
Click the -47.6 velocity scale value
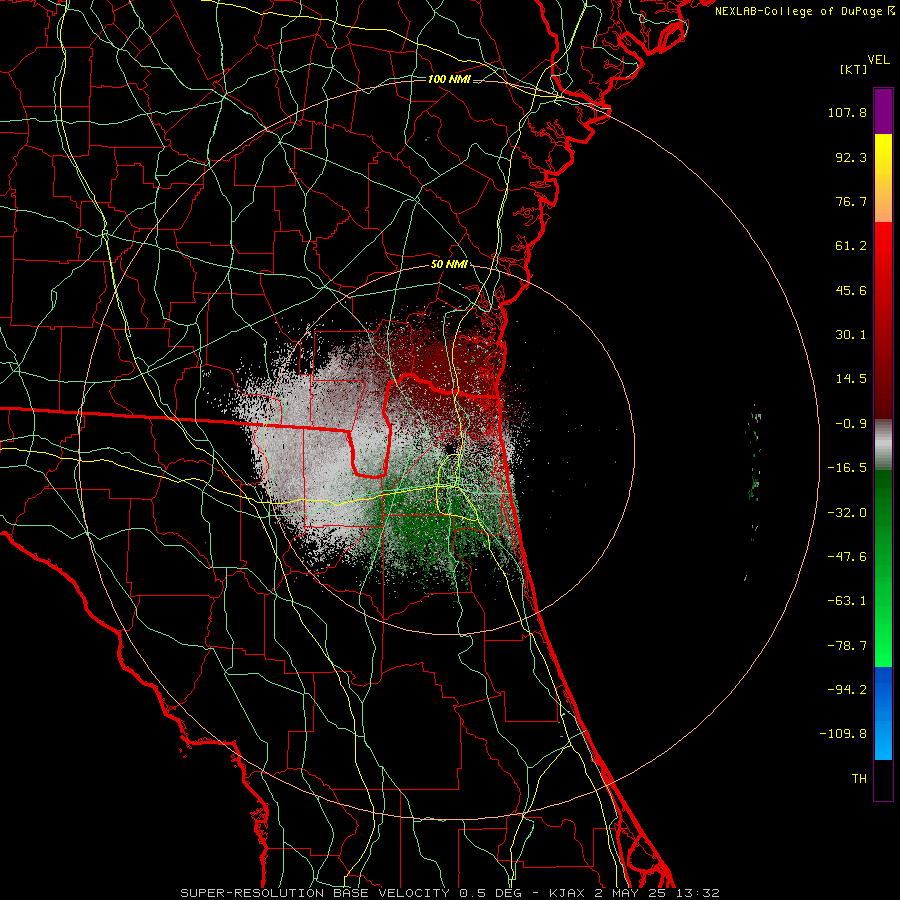tap(847, 557)
